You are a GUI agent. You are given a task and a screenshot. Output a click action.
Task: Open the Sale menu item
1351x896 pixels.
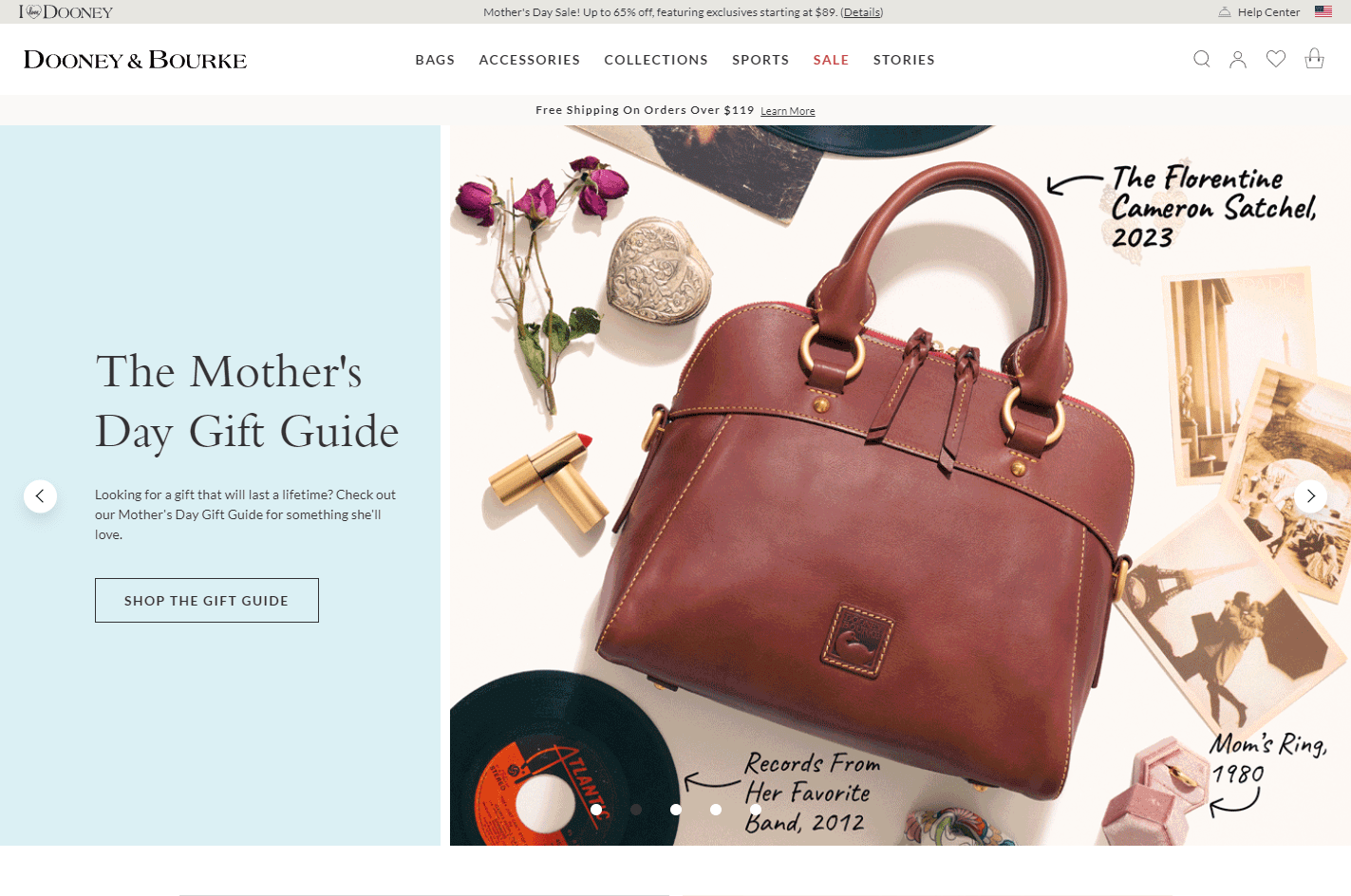click(831, 60)
